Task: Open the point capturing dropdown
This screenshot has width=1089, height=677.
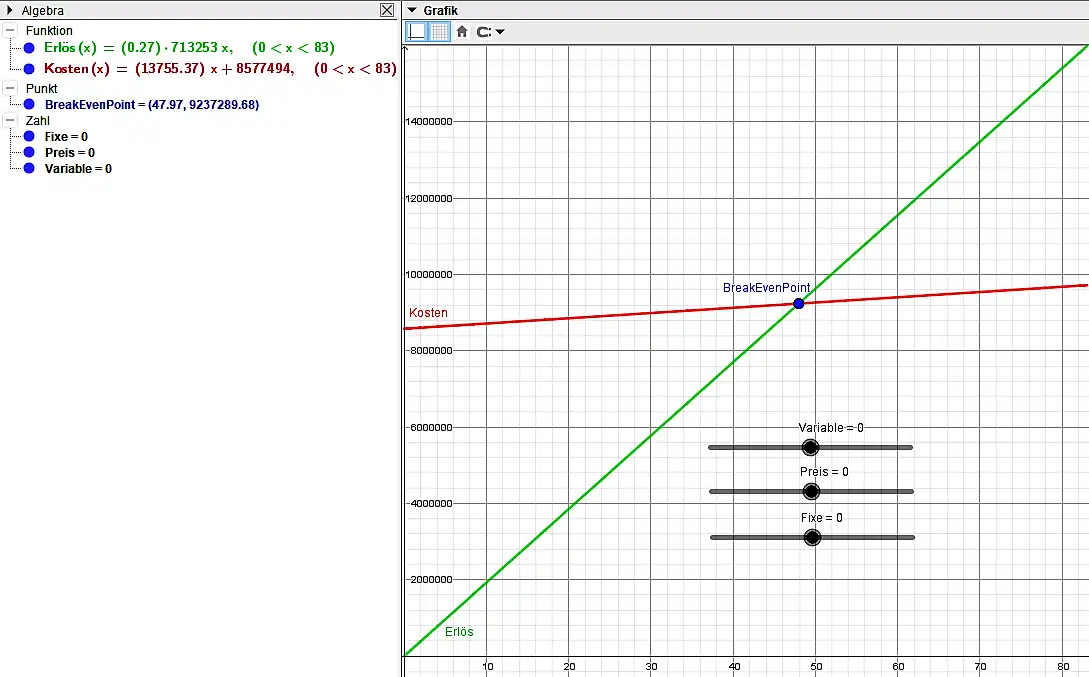Action: tap(491, 32)
